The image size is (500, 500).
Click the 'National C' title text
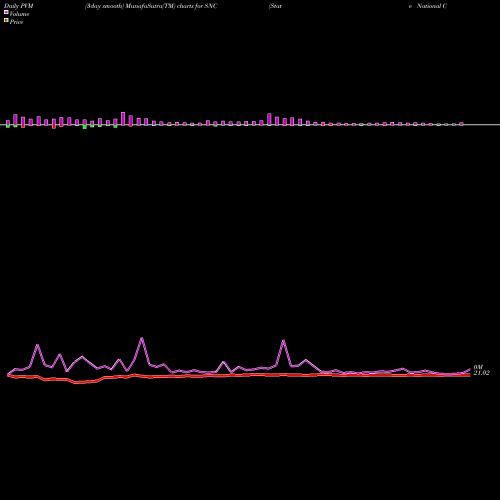[432, 6]
